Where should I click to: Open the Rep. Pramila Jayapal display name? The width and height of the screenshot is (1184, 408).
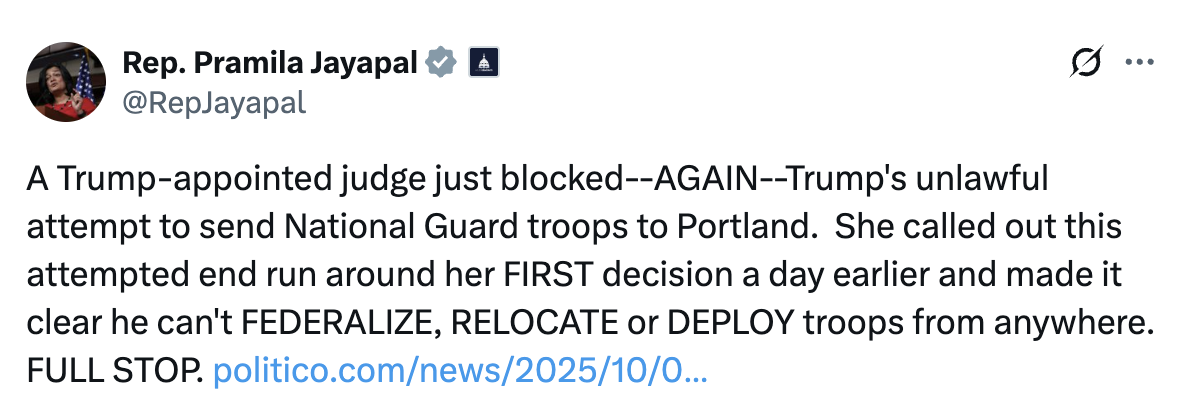[270, 63]
